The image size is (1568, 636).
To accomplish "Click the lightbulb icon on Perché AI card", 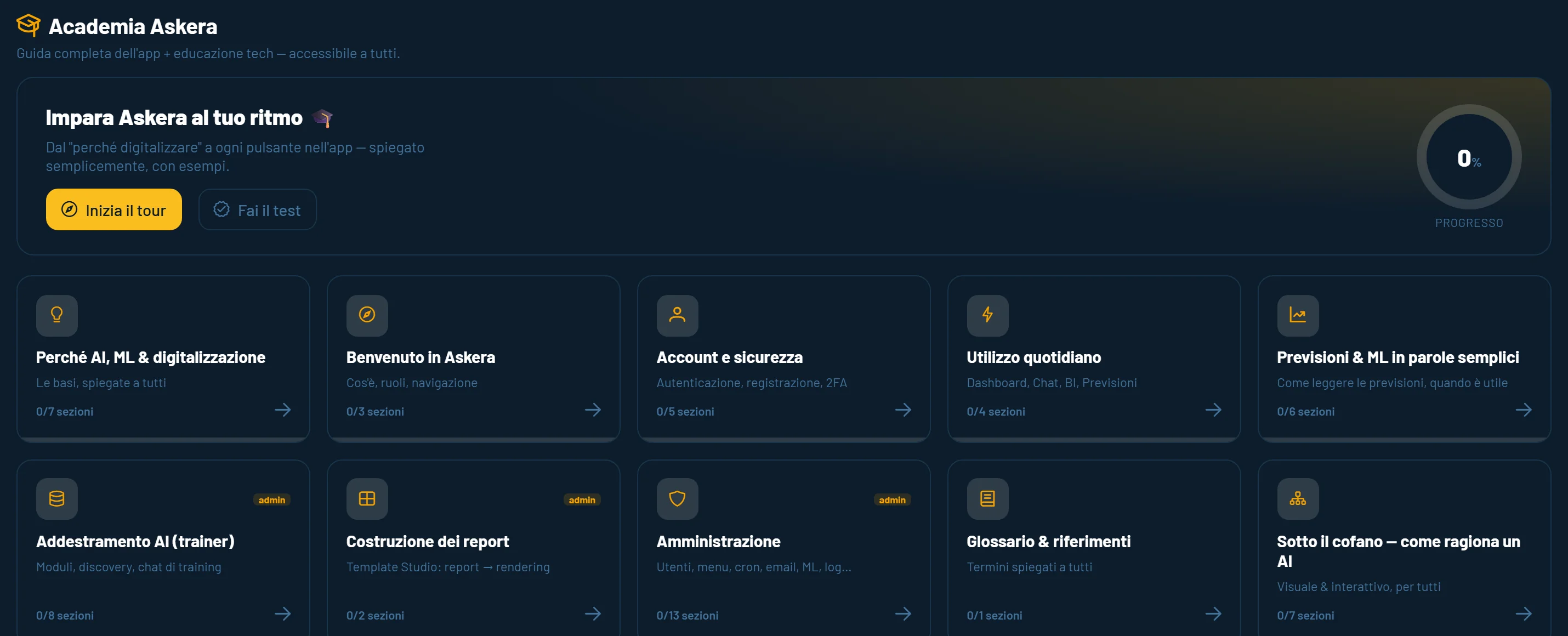I will [x=56, y=315].
